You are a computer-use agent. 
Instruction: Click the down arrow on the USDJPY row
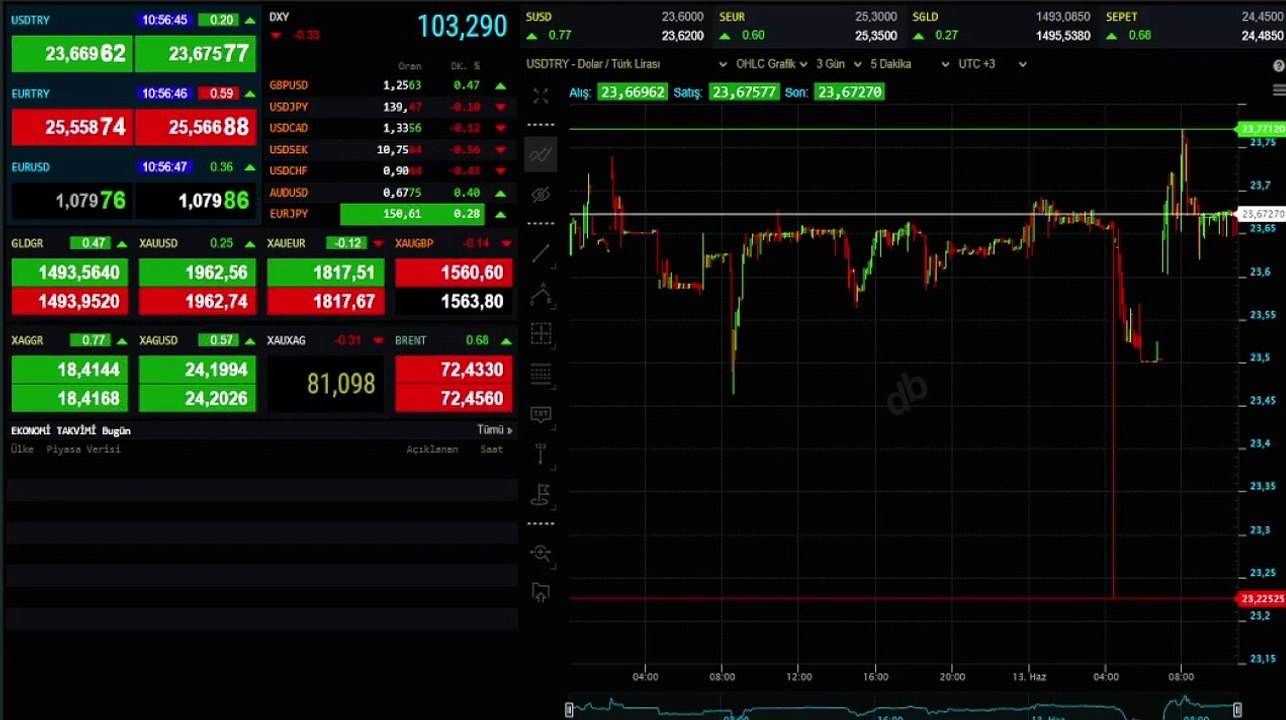[x=500, y=107]
